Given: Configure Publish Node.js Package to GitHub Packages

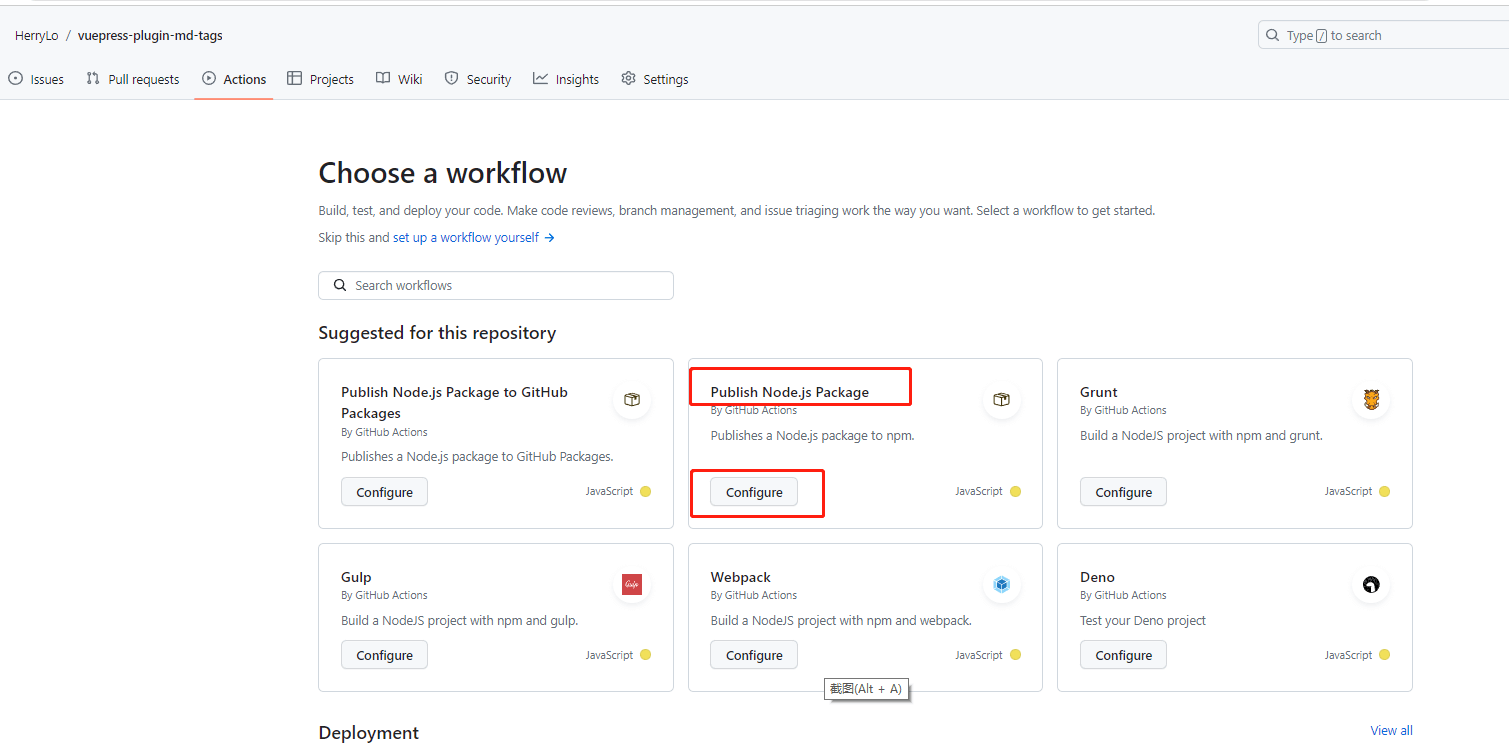Looking at the screenshot, I should coord(385,492).
